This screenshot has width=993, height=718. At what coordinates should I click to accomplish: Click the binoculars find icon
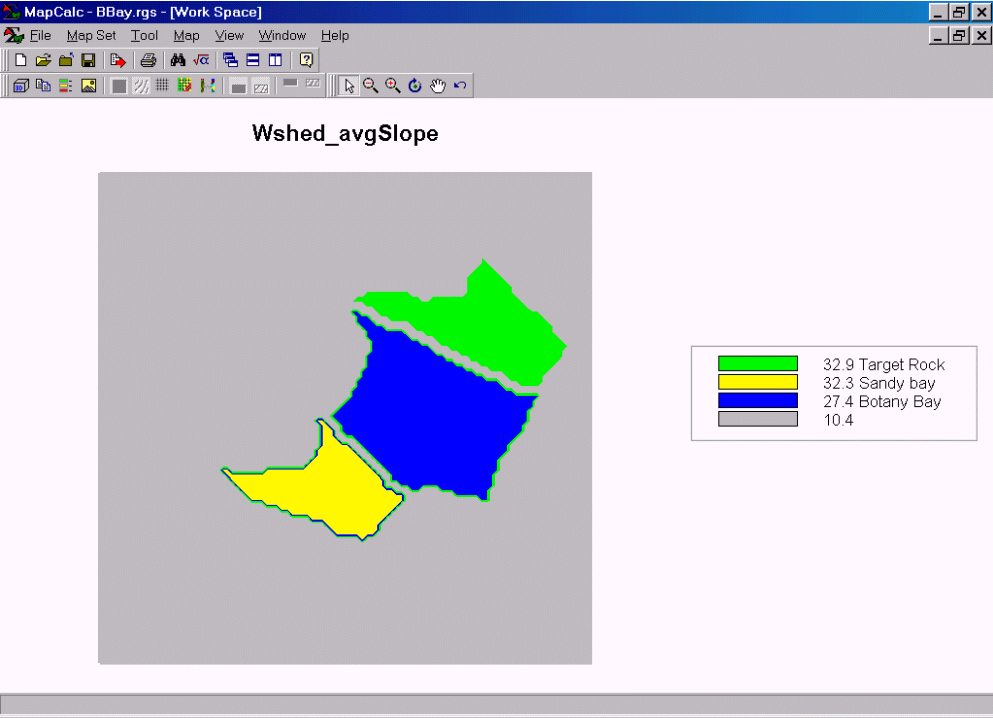178,60
